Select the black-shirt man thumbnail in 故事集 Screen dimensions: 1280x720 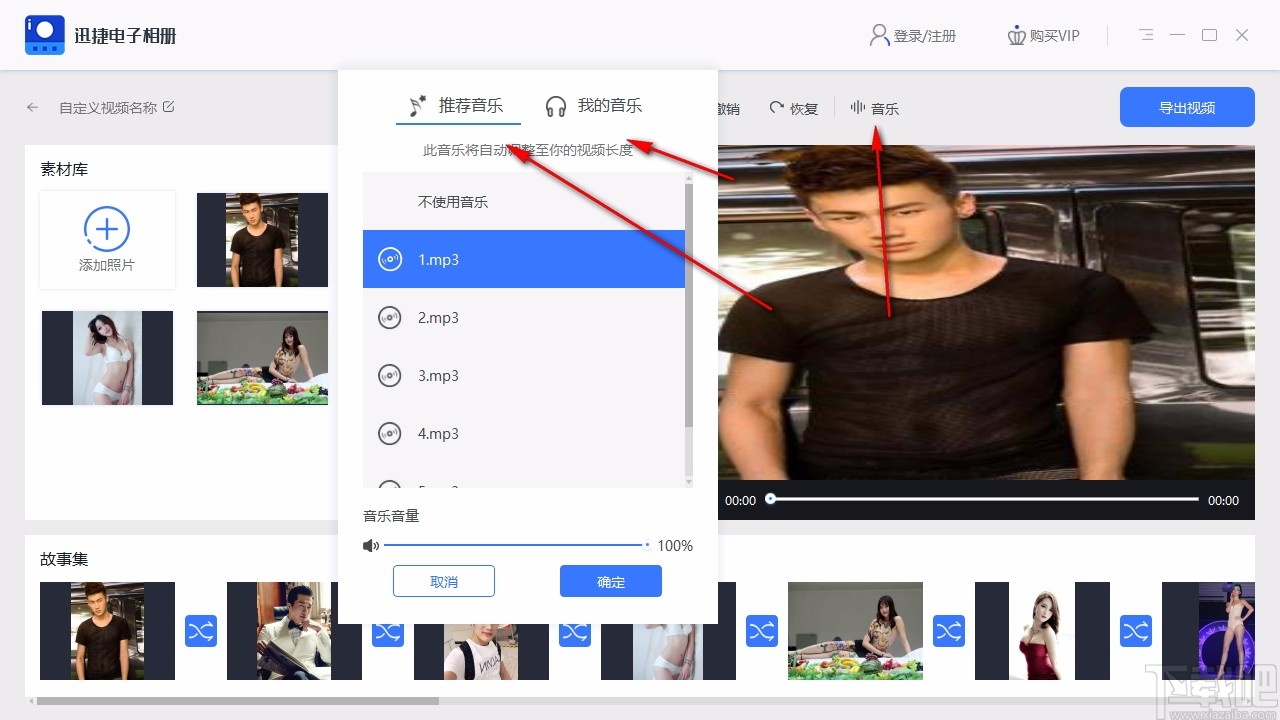point(107,631)
